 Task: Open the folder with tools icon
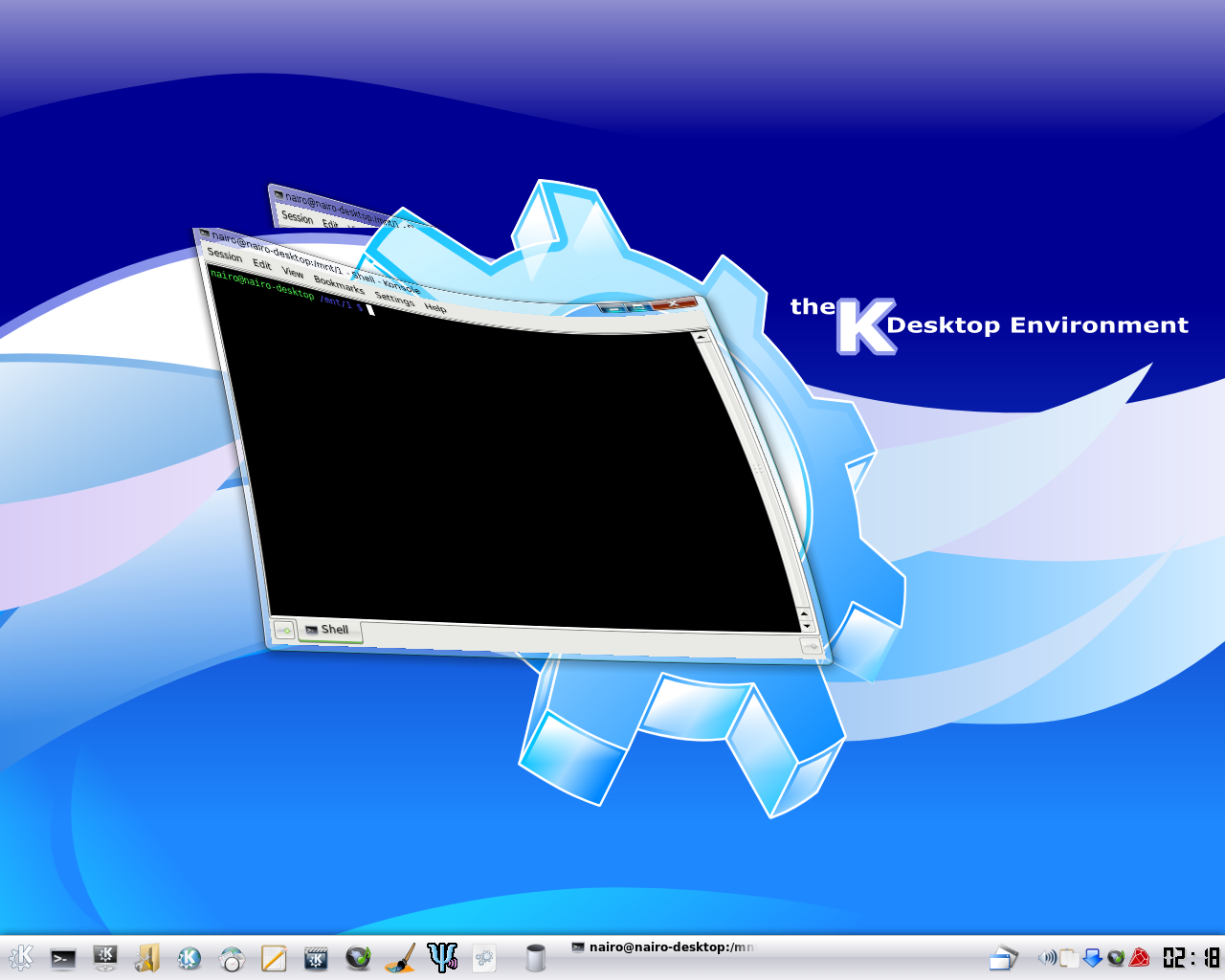[x=146, y=958]
